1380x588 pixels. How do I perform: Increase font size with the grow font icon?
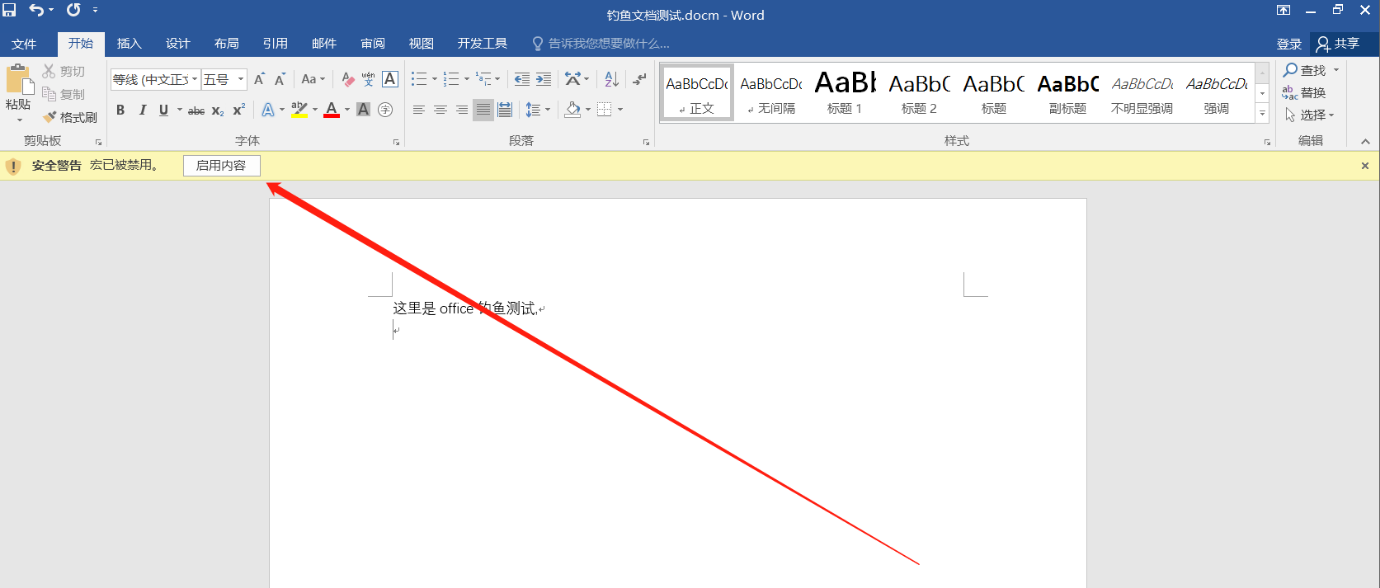coord(259,79)
